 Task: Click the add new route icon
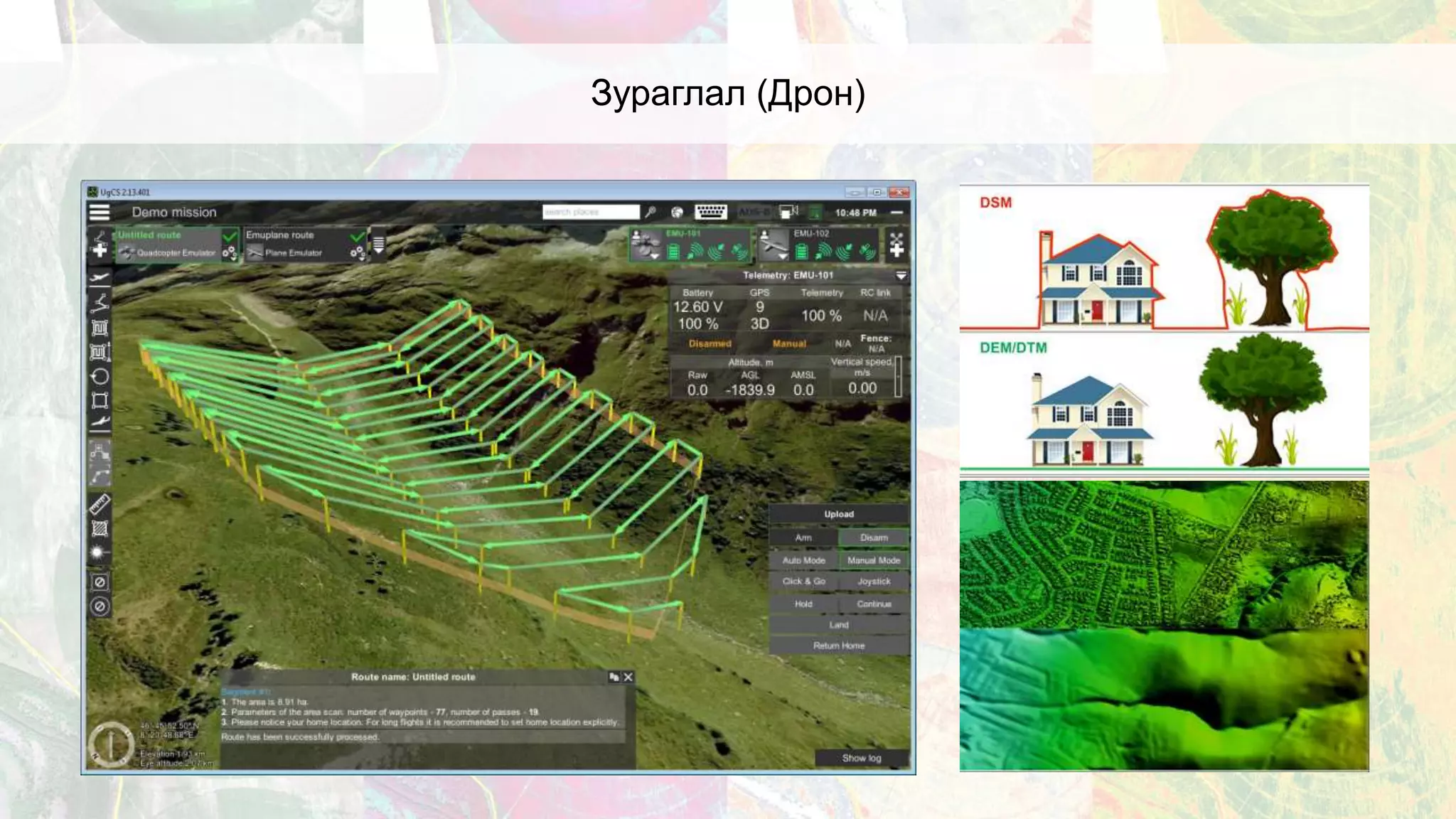(100, 245)
